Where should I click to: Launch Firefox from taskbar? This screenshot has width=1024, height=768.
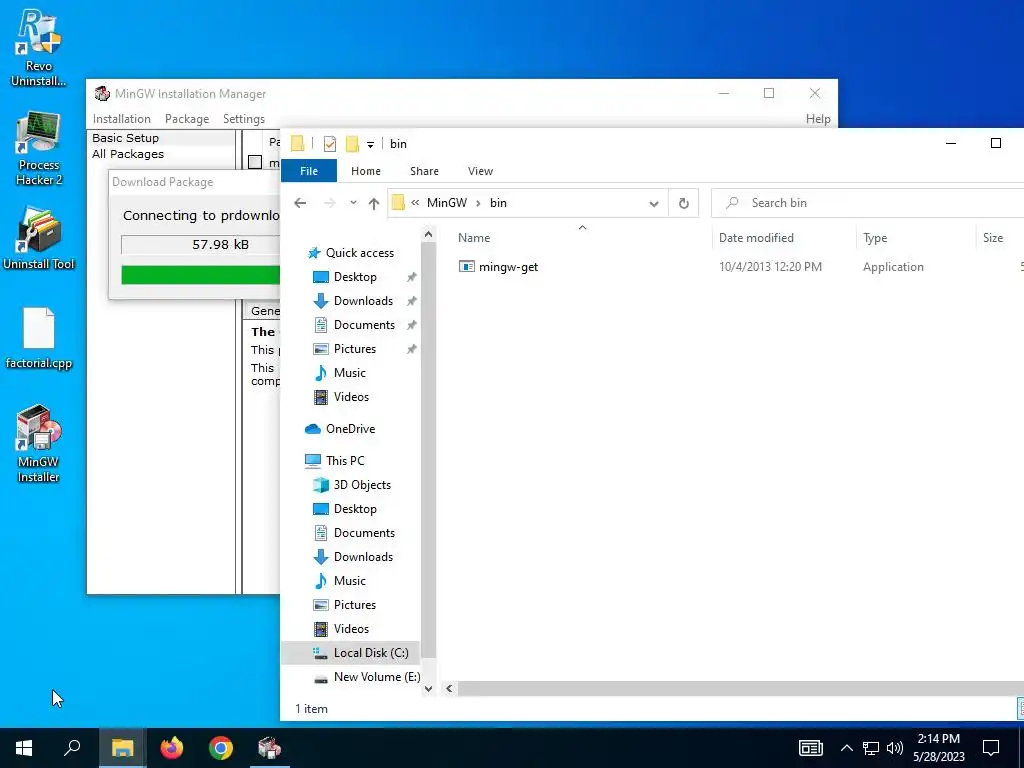(x=172, y=748)
